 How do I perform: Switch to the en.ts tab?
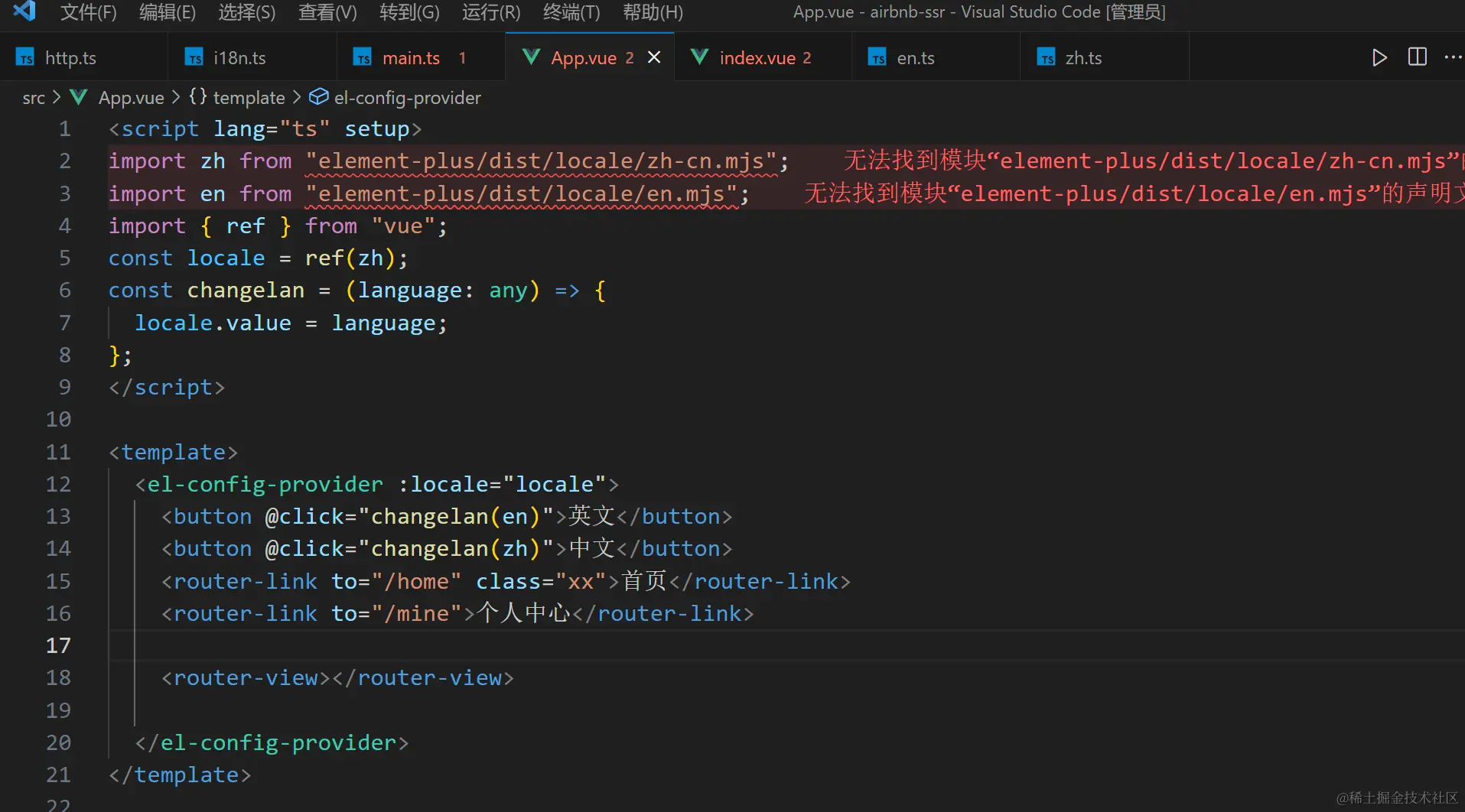[x=916, y=57]
